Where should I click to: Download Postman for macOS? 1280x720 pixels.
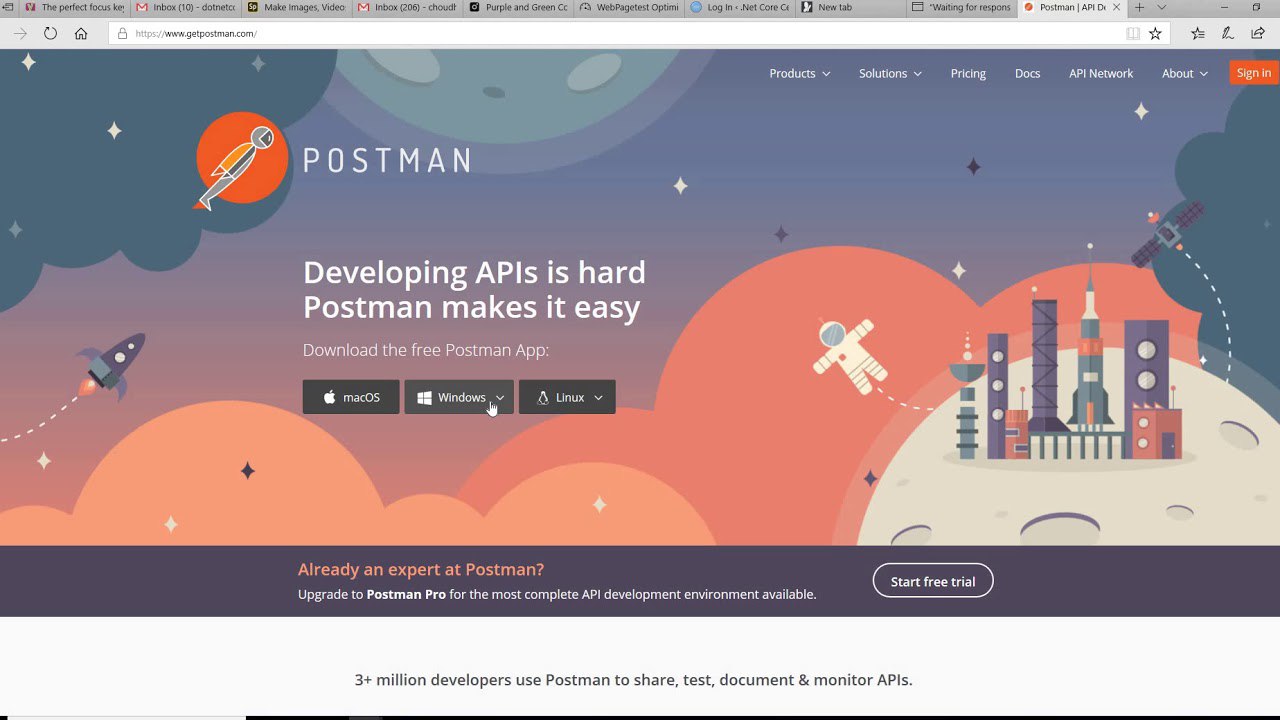(351, 397)
